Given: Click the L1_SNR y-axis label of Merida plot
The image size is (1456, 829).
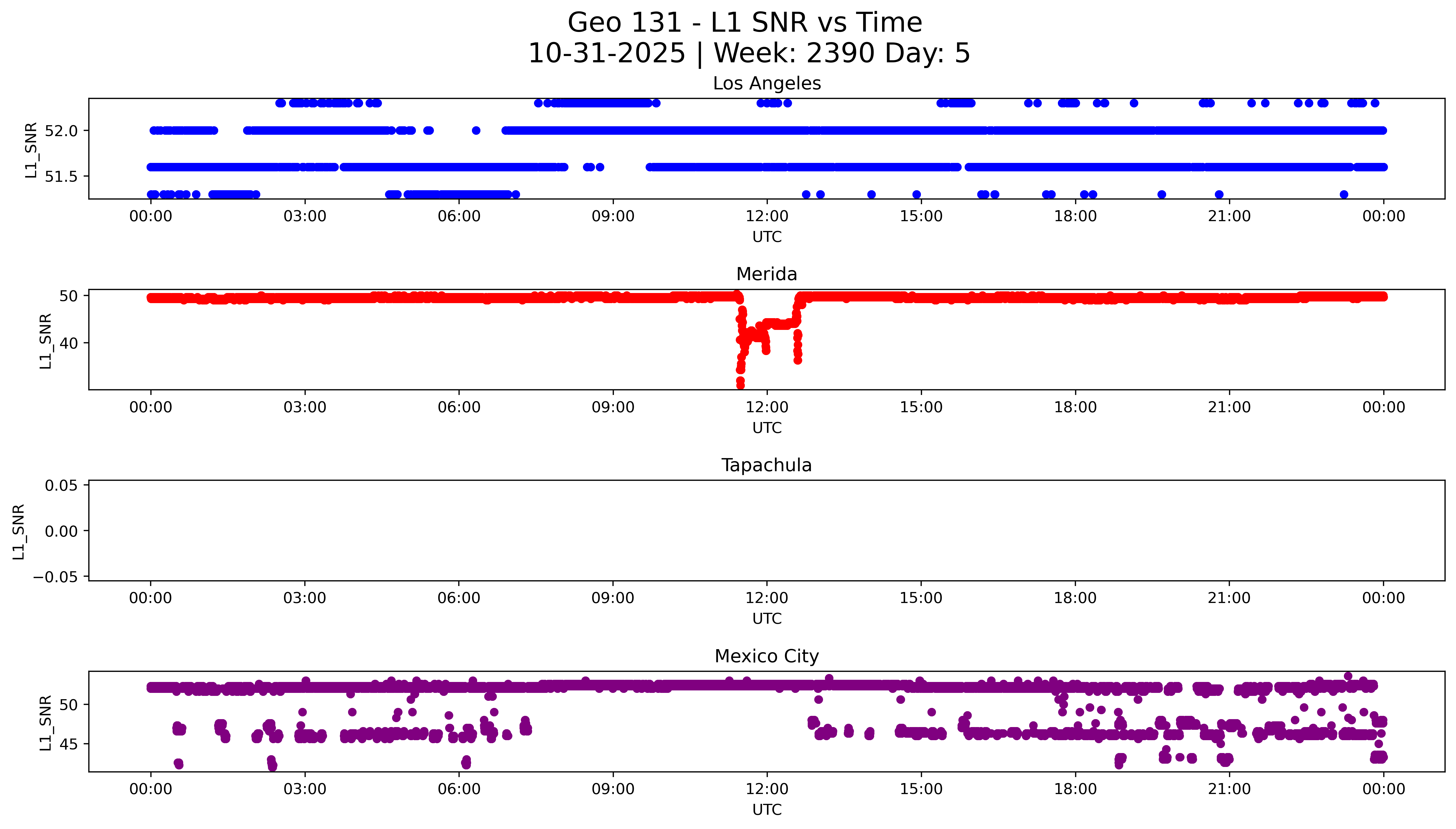Looking at the screenshot, I should point(45,341).
